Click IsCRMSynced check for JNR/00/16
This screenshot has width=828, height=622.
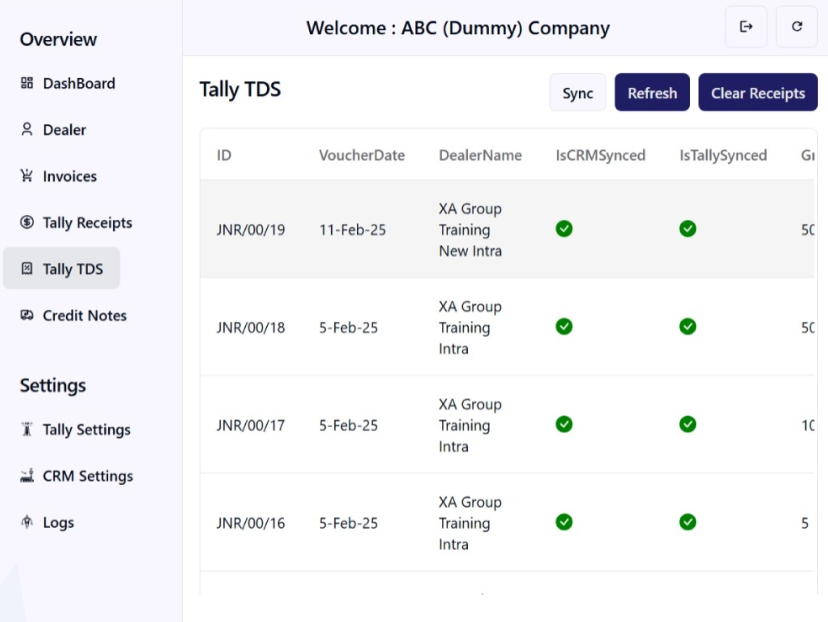tap(564, 522)
